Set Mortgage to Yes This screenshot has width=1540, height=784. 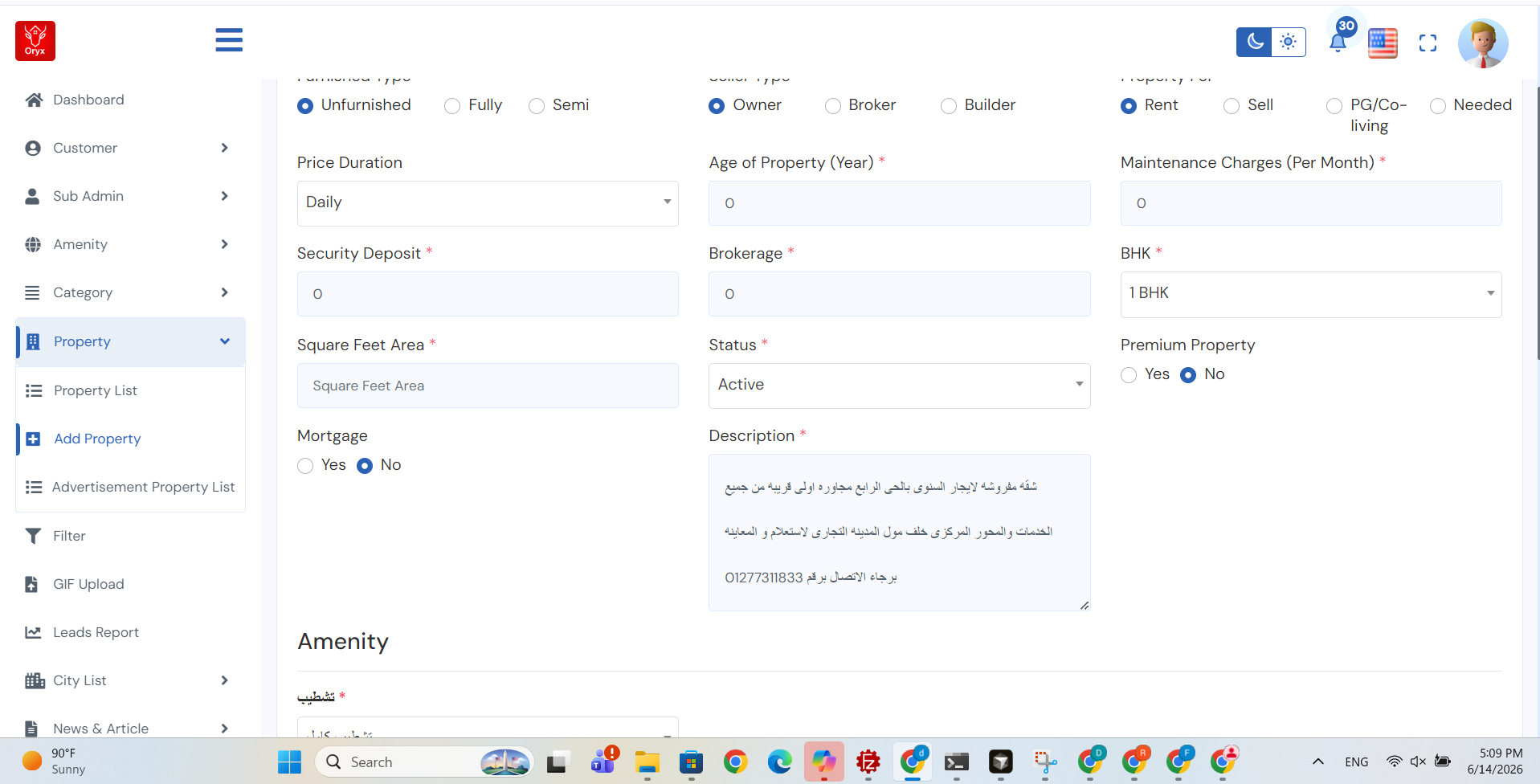tap(305, 466)
